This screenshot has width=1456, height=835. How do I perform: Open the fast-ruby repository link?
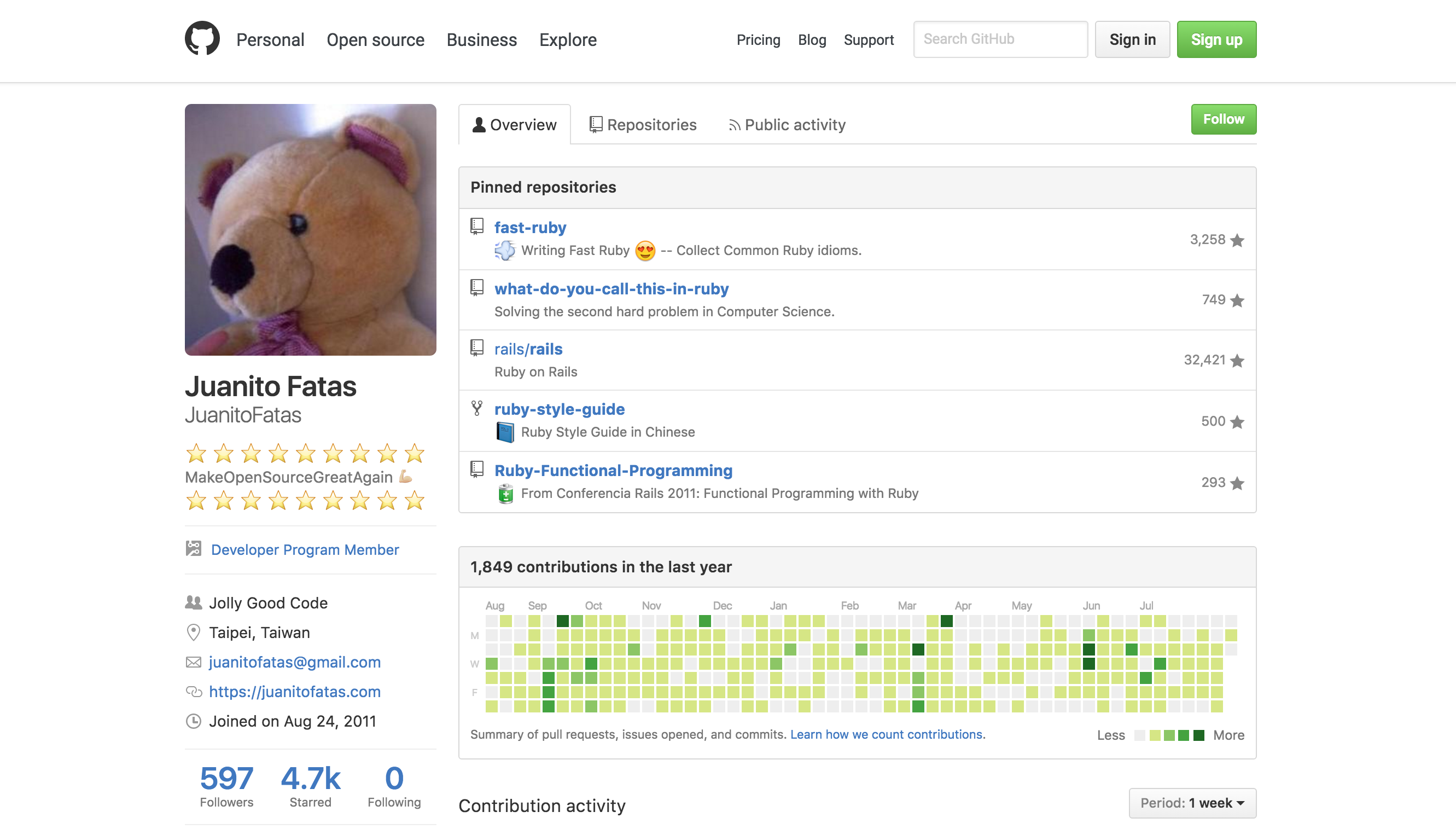530,227
